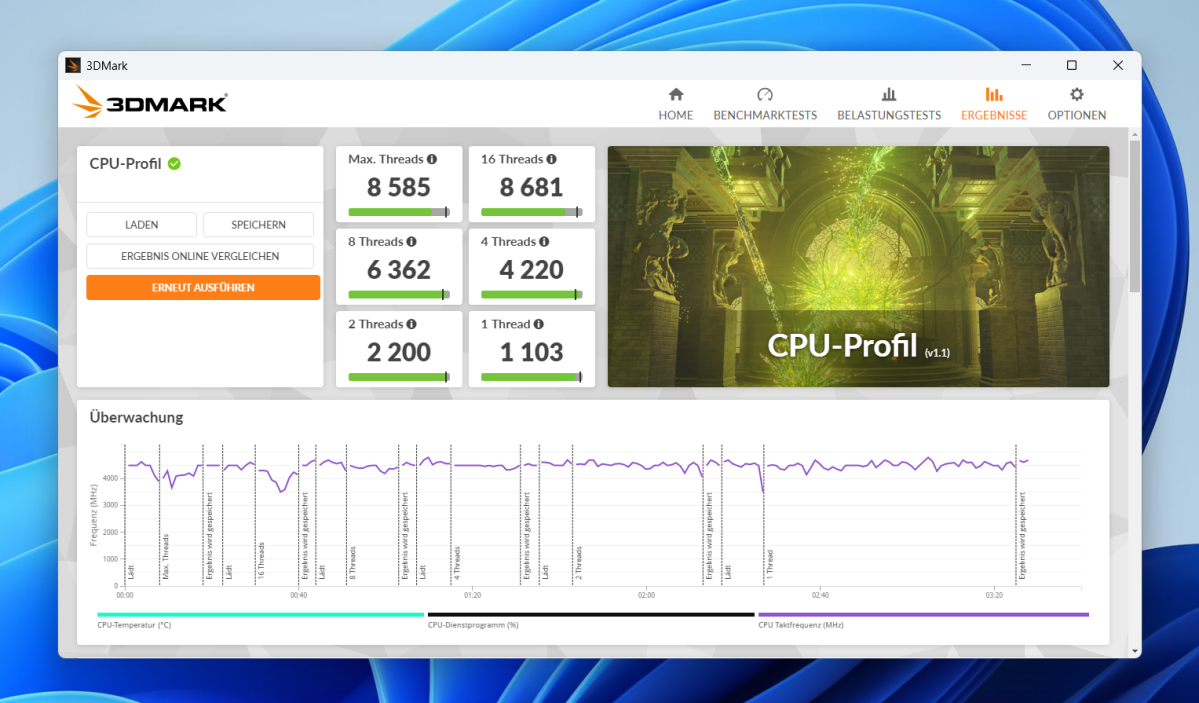The width and height of the screenshot is (1199, 703).
Task: Minimize the 3DMark window
Action: coord(1026,65)
